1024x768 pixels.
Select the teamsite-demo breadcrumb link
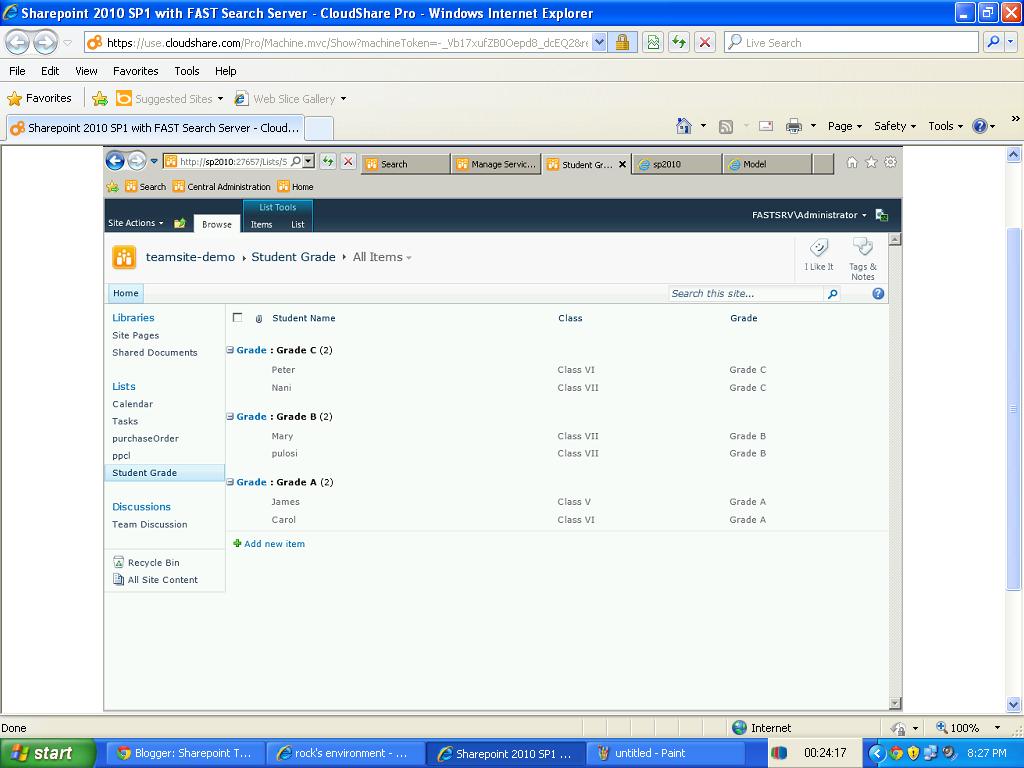coord(190,257)
